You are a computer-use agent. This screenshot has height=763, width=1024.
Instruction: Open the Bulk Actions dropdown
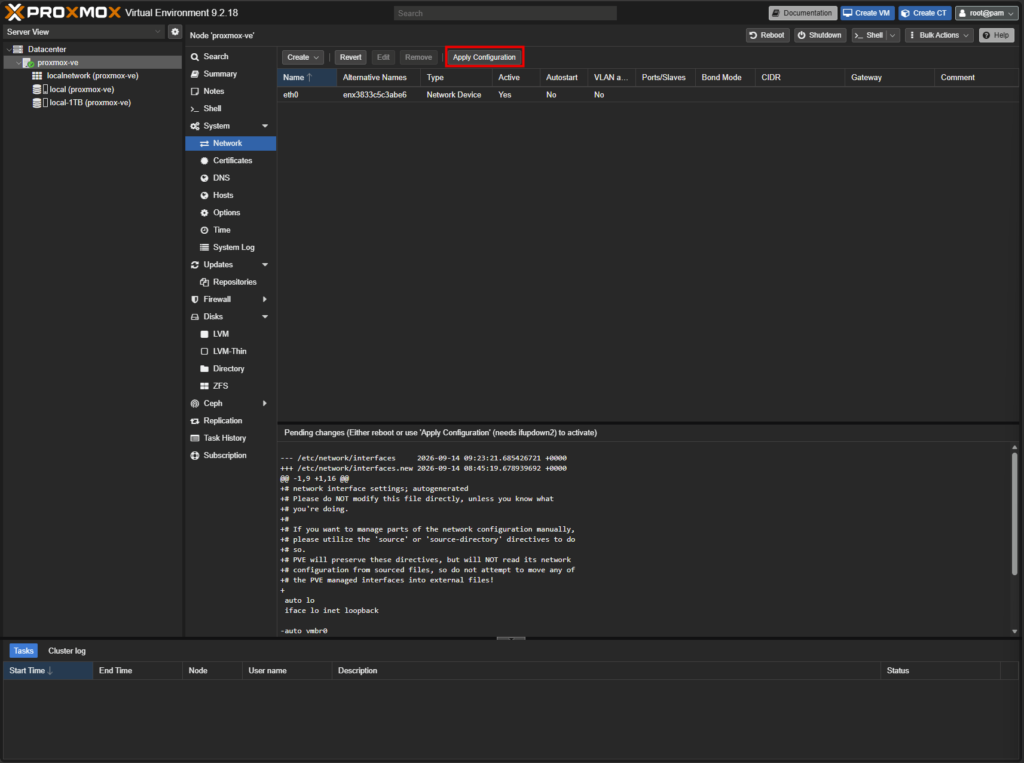pyautogui.click(x=938, y=35)
